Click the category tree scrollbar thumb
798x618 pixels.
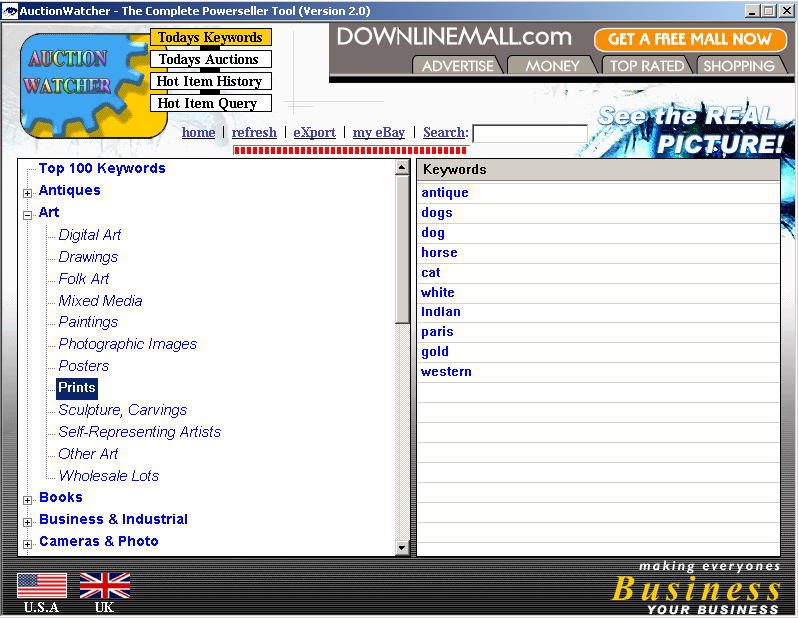402,249
